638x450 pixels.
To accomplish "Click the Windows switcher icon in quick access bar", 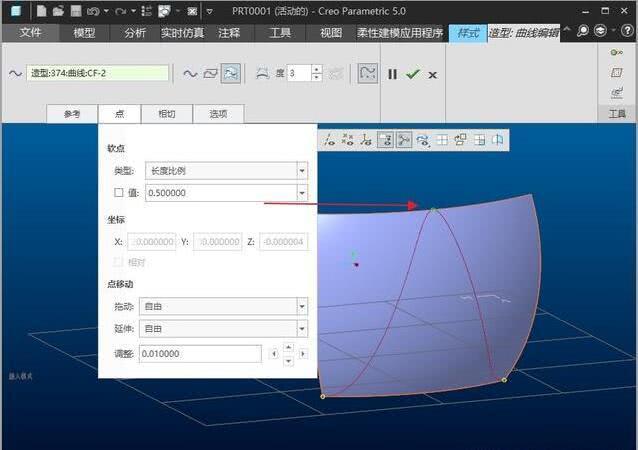I will pyautogui.click(x=164, y=11).
